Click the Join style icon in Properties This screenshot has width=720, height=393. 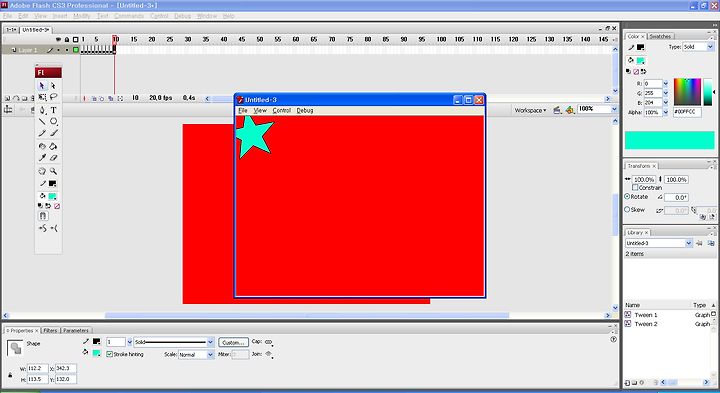(x=269, y=354)
